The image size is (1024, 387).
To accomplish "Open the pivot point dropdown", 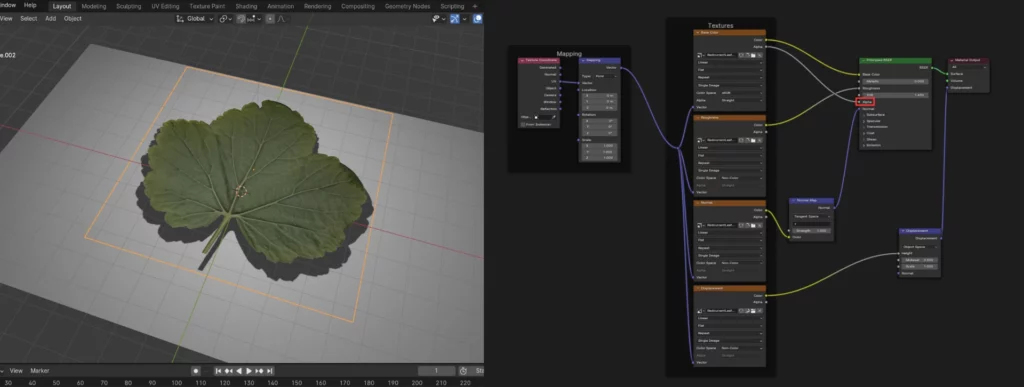I will [225, 19].
